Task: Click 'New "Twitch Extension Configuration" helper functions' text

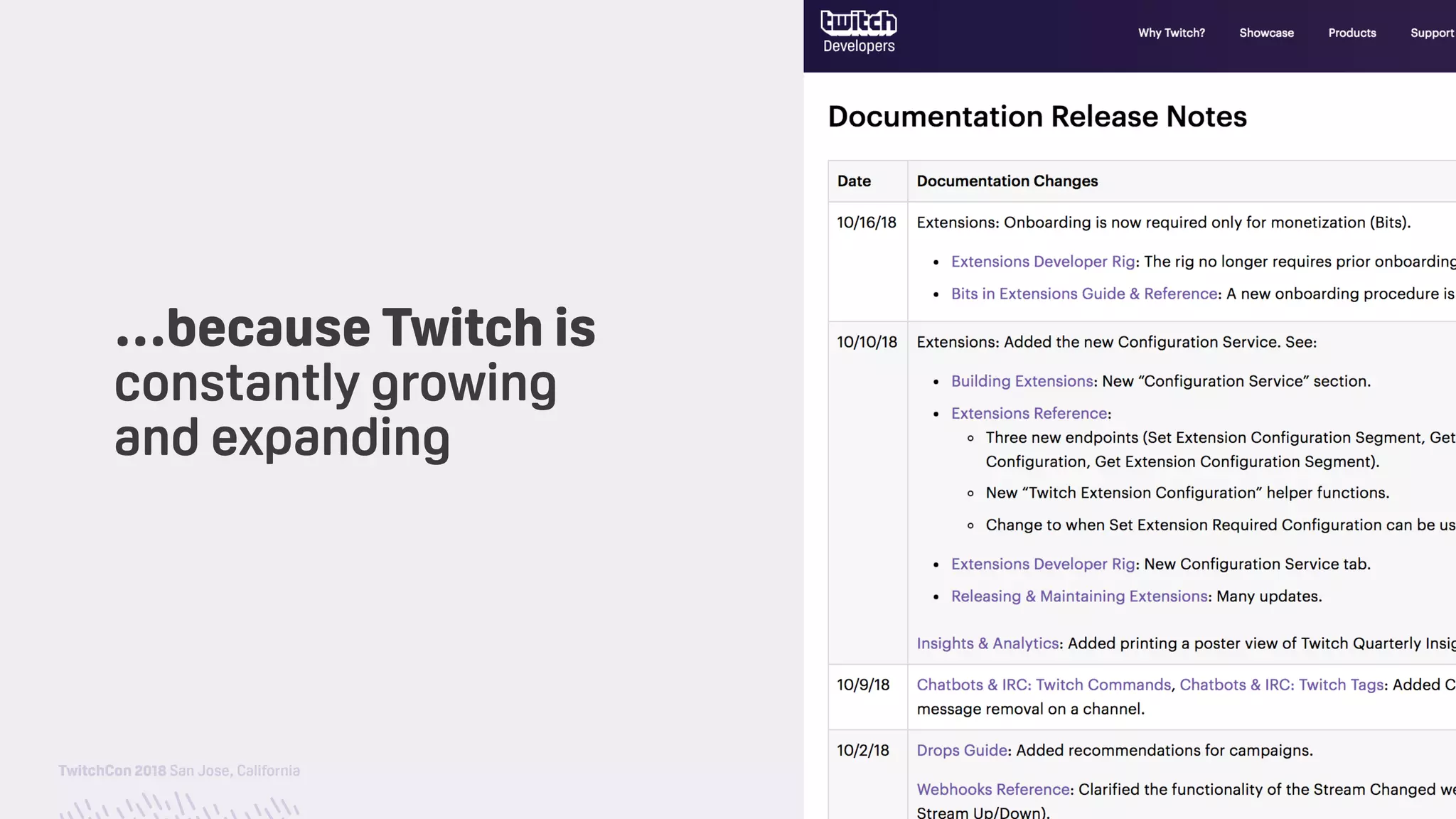Action: tap(1187, 493)
